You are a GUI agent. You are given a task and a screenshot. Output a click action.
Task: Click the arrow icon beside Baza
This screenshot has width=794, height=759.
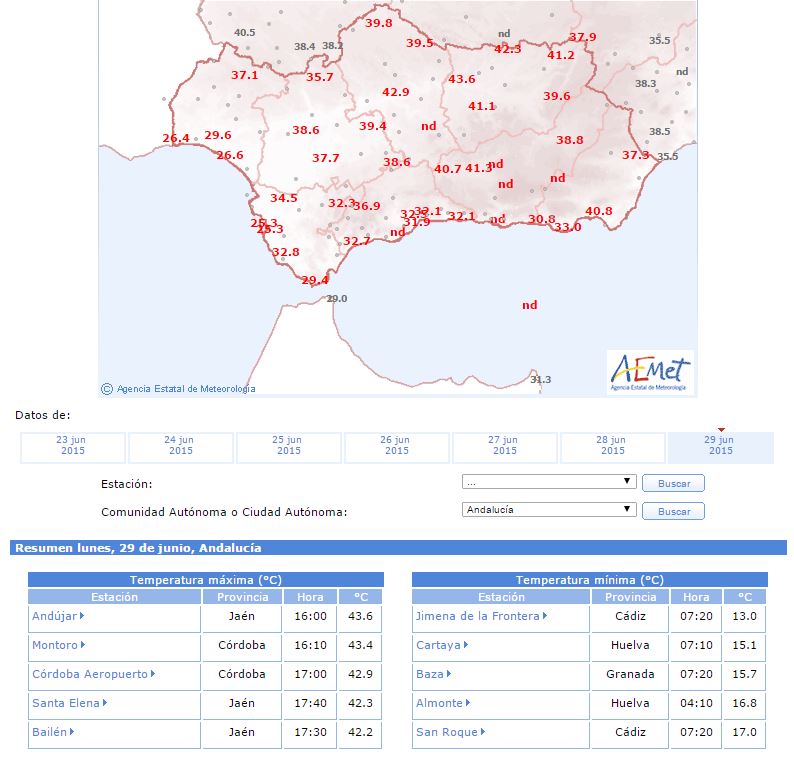pyautogui.click(x=449, y=674)
